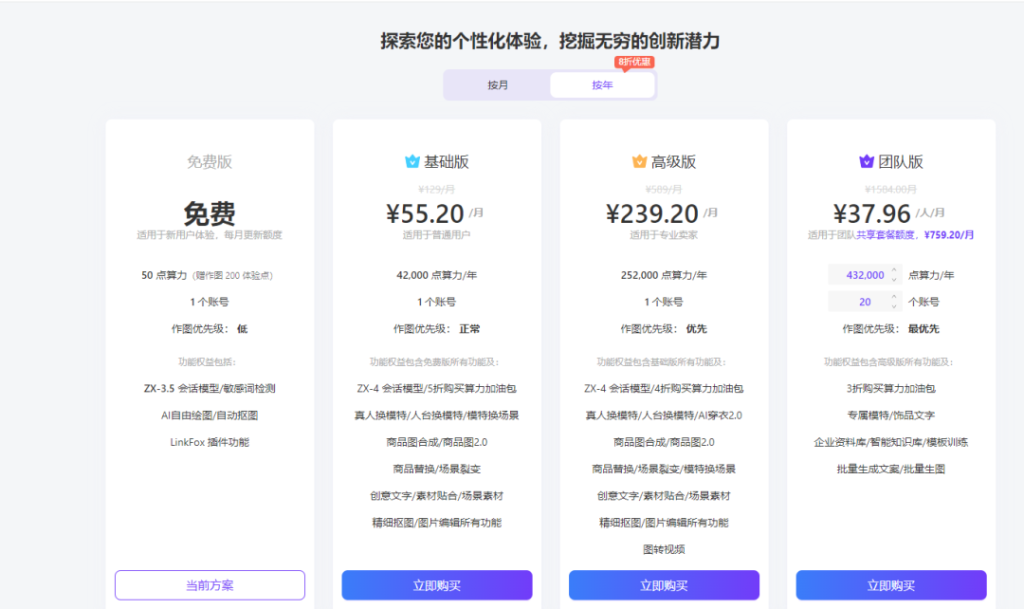Click the 免费版 plan title
The width and height of the screenshot is (1024, 609).
click(210, 162)
